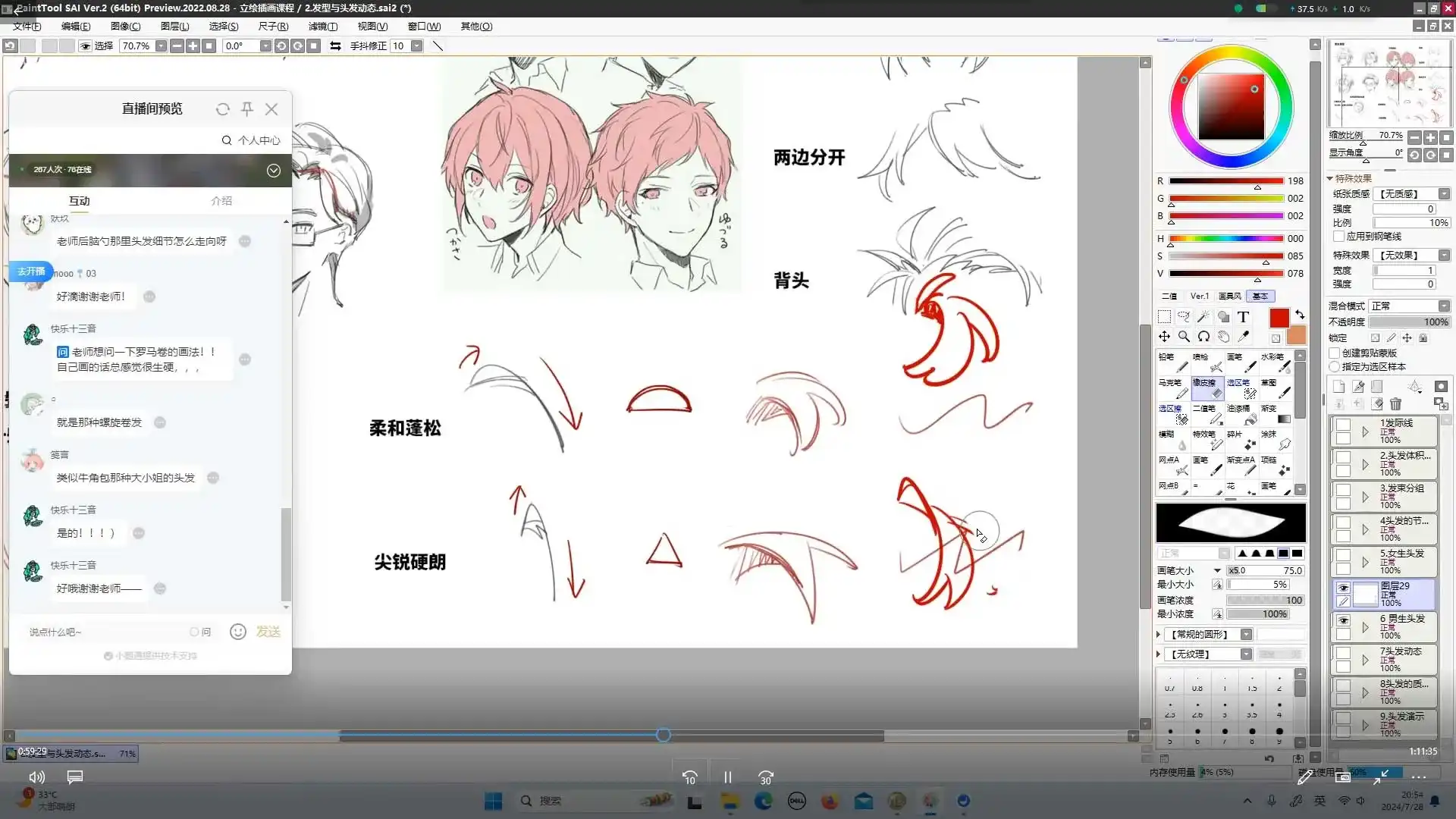Select the magic wand tool
The height and width of the screenshot is (819, 1456).
[1203, 317]
